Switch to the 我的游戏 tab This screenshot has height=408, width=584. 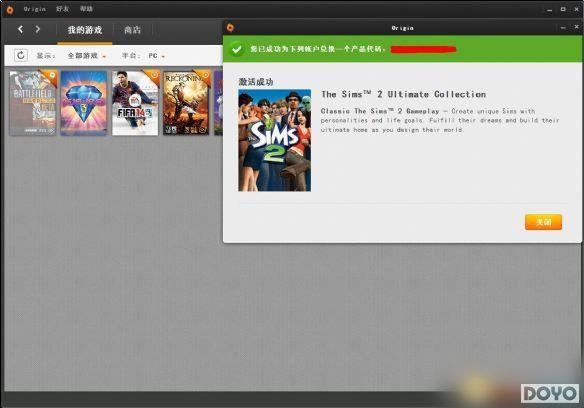pyautogui.click(x=85, y=30)
